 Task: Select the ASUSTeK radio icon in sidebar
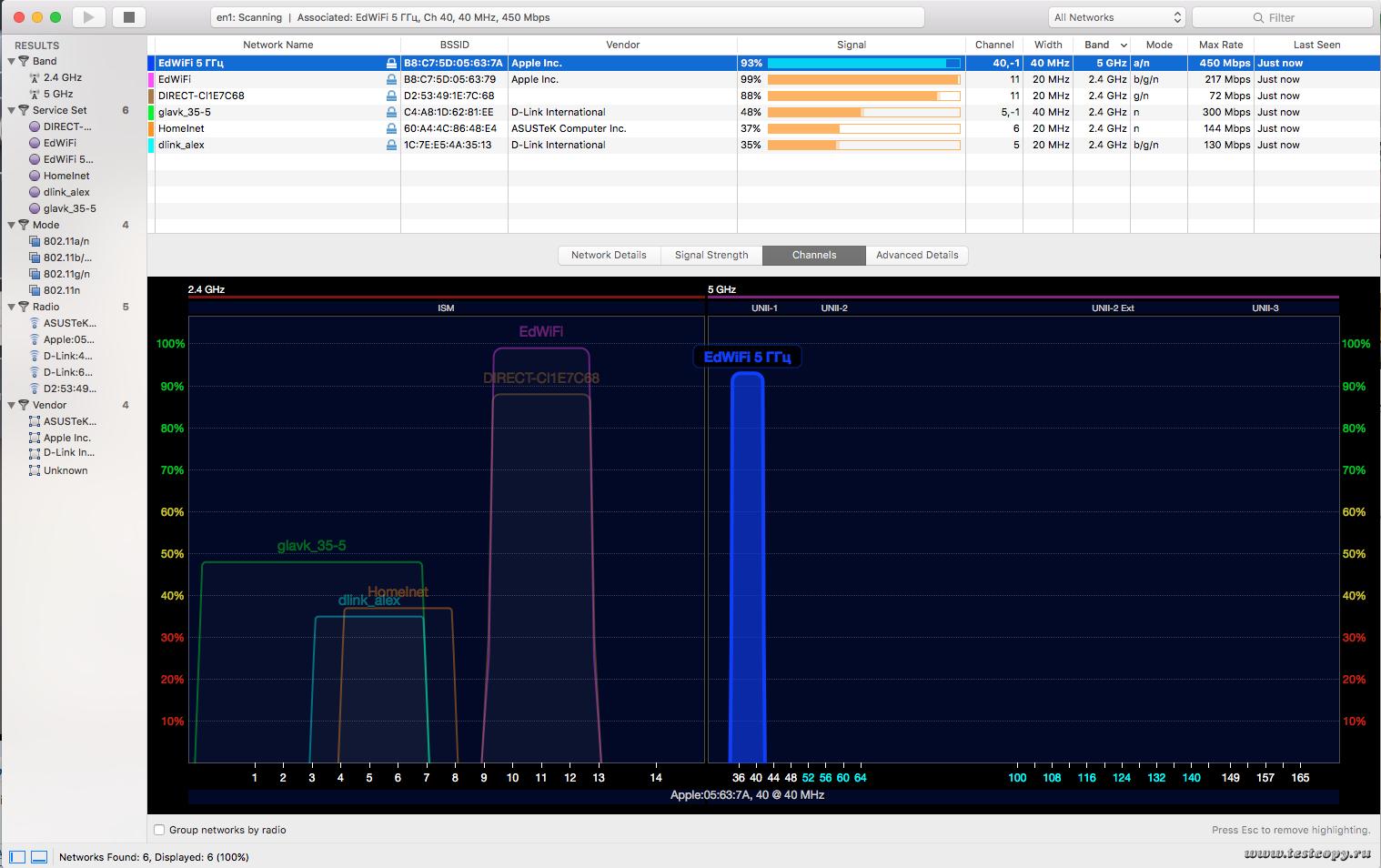click(x=35, y=323)
